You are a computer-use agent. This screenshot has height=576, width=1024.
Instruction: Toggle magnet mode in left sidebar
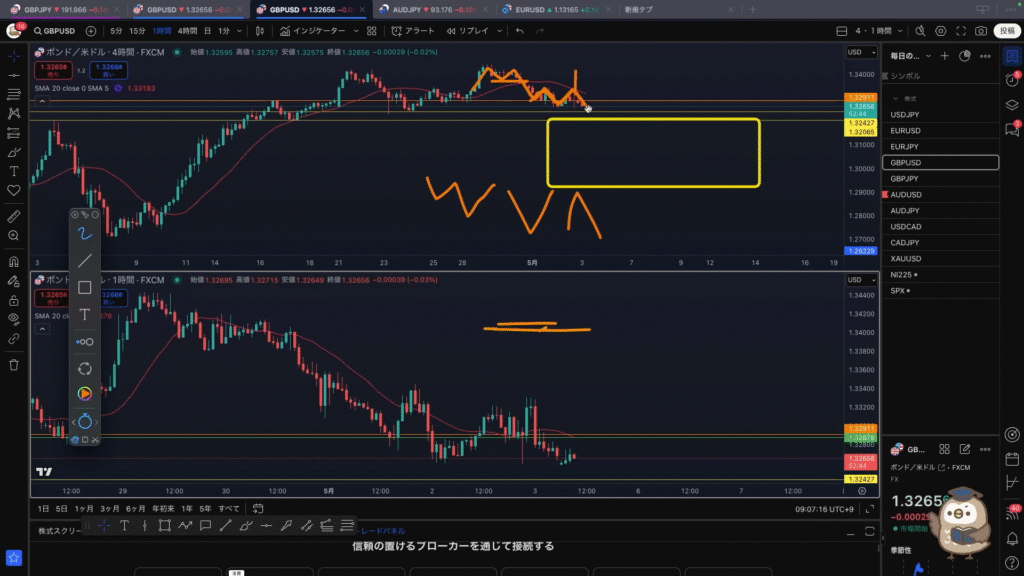pos(14,262)
